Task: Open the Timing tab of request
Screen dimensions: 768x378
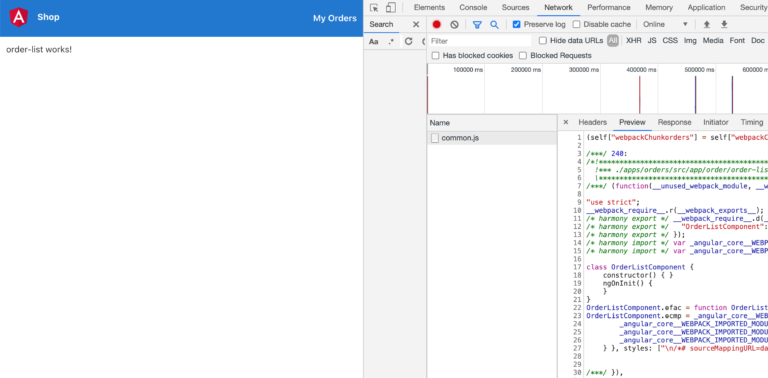Action: 751,122
